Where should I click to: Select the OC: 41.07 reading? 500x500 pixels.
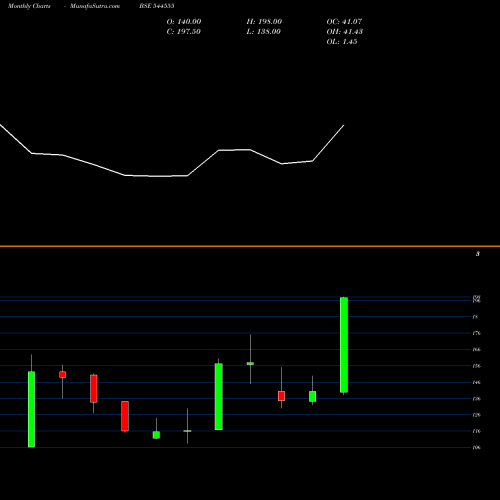point(344,22)
